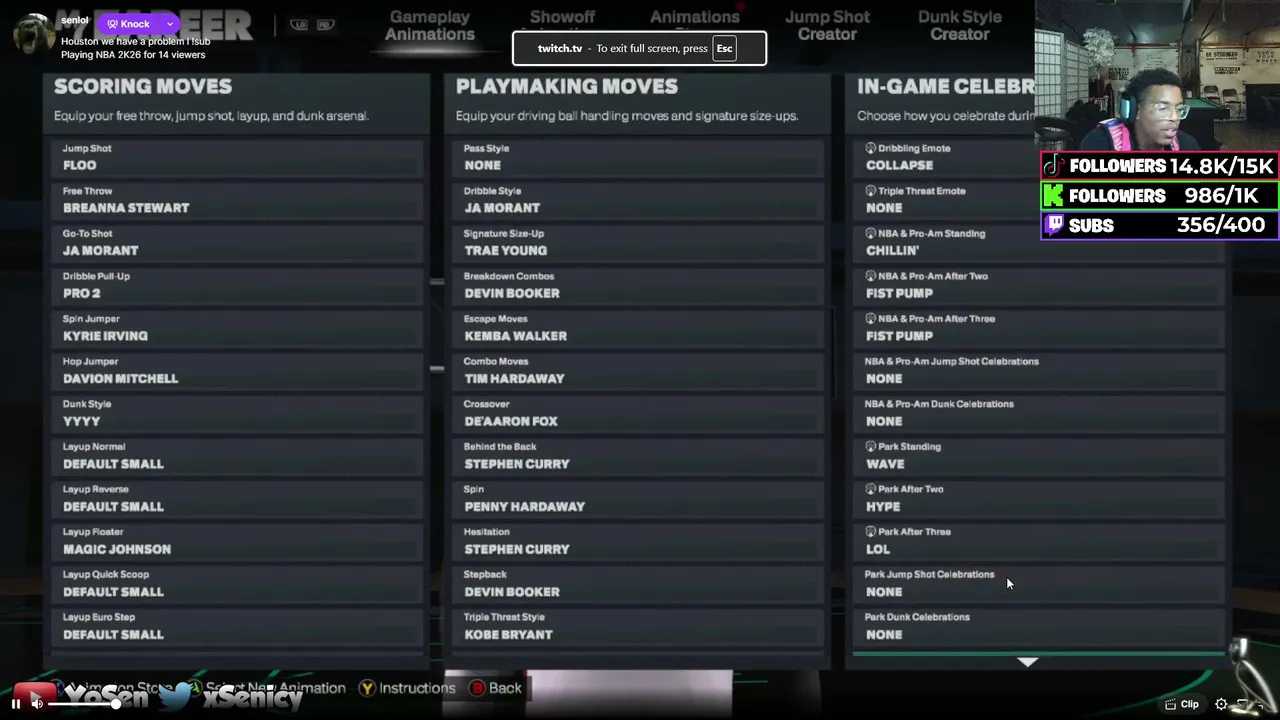Adjust the Twitch volume slider
The height and width of the screenshot is (720, 1280).
pos(85,704)
